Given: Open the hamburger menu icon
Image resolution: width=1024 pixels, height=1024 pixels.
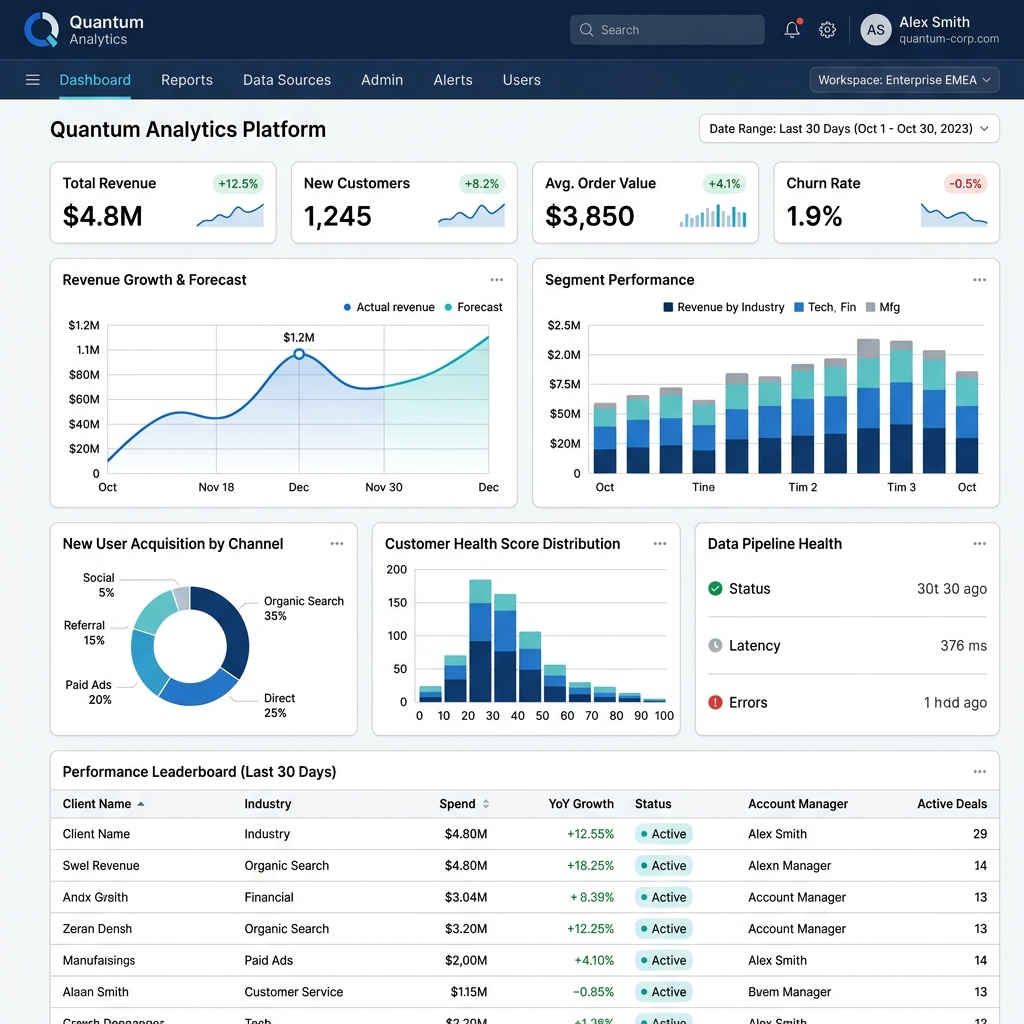Looking at the screenshot, I should (33, 80).
